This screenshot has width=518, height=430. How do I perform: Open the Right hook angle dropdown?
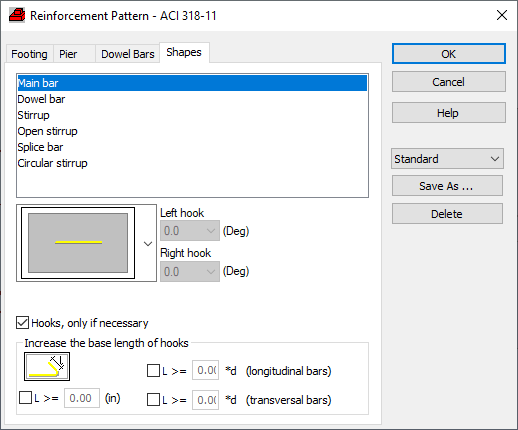[190, 272]
